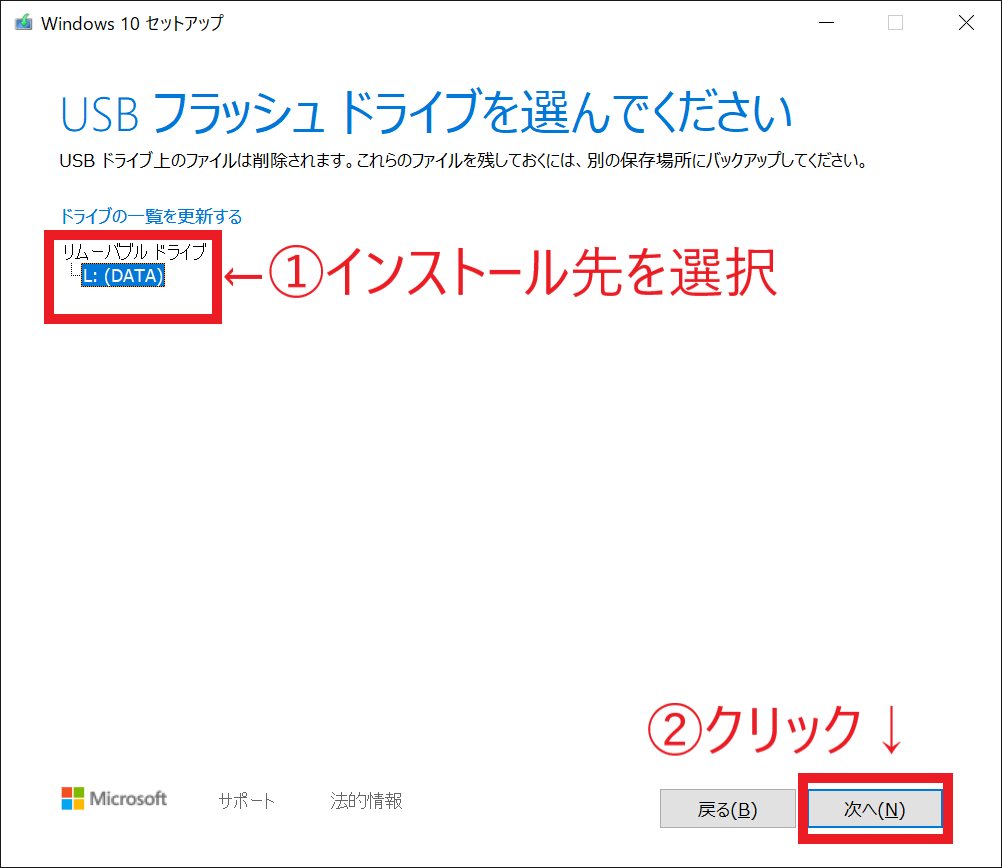Click the disabled maximize window button
This screenshot has height=868, width=1002.
(x=895, y=23)
